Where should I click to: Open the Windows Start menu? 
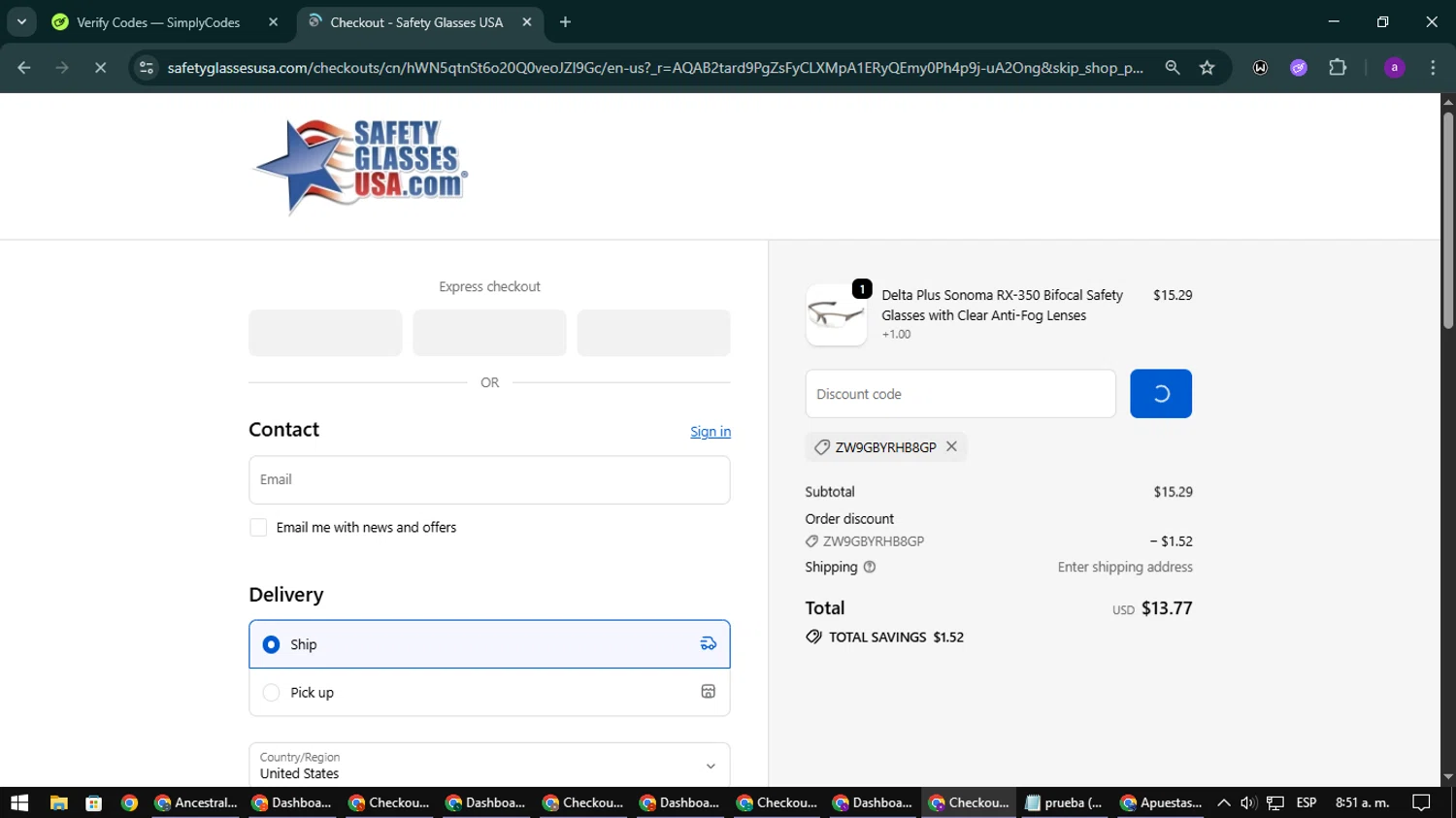pos(19,802)
